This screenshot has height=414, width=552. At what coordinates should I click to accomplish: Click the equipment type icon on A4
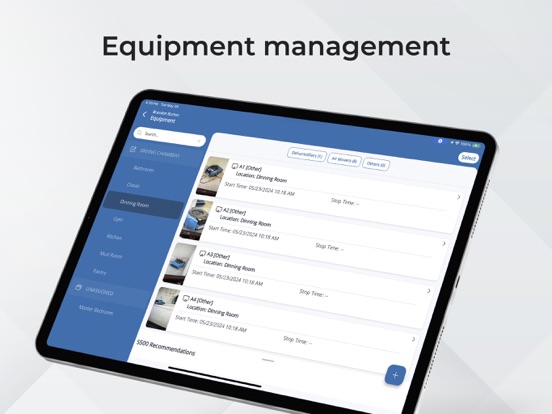[x=186, y=298]
